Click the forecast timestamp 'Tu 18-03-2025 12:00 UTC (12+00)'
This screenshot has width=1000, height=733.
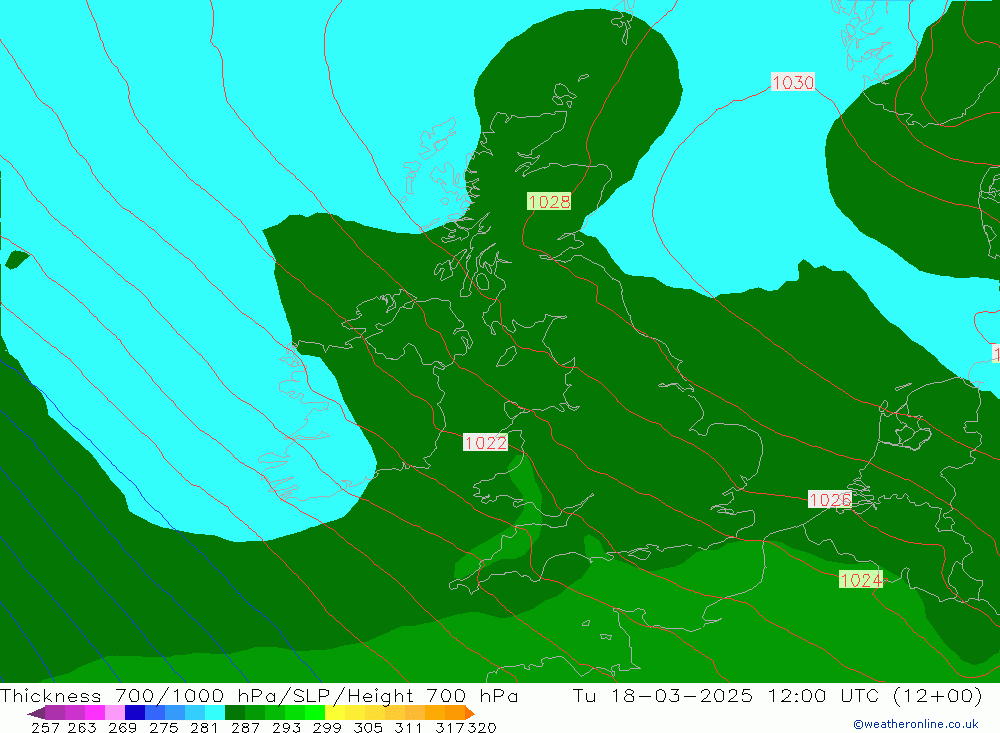(x=777, y=695)
